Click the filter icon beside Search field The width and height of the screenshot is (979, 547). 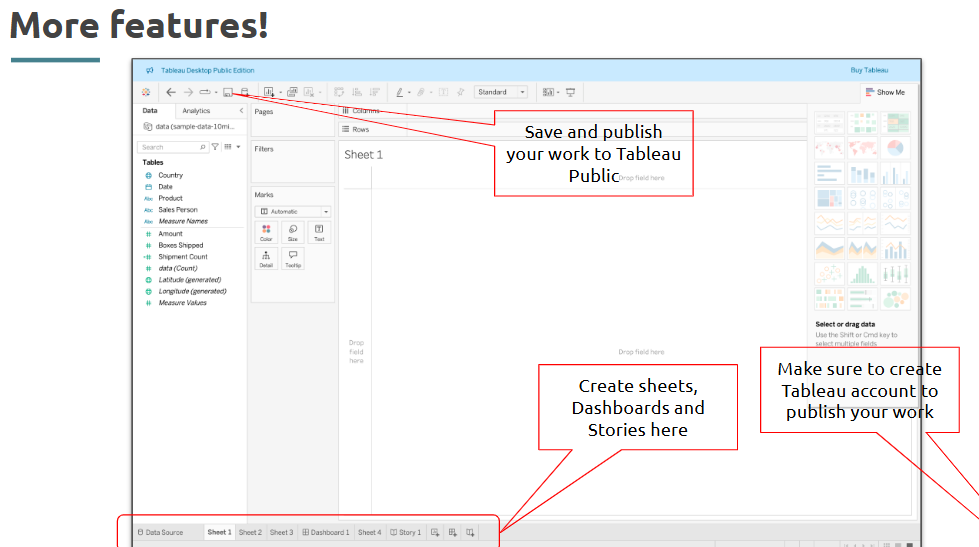[x=215, y=147]
